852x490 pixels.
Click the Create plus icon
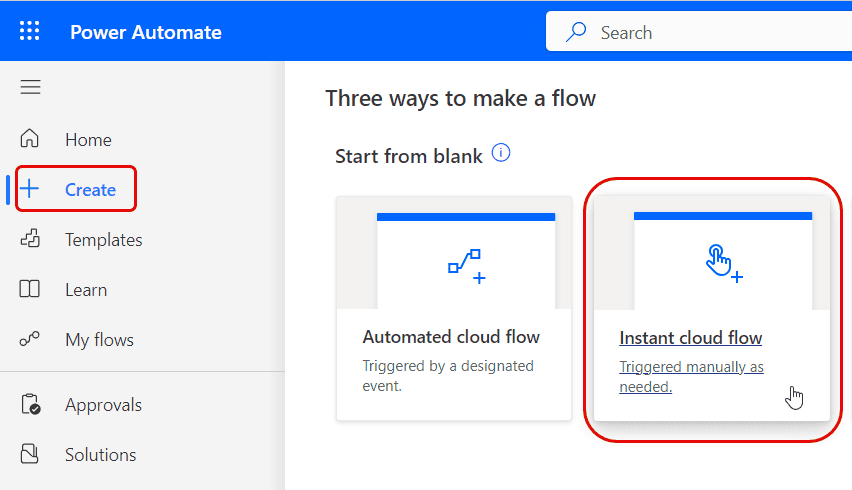(29, 189)
